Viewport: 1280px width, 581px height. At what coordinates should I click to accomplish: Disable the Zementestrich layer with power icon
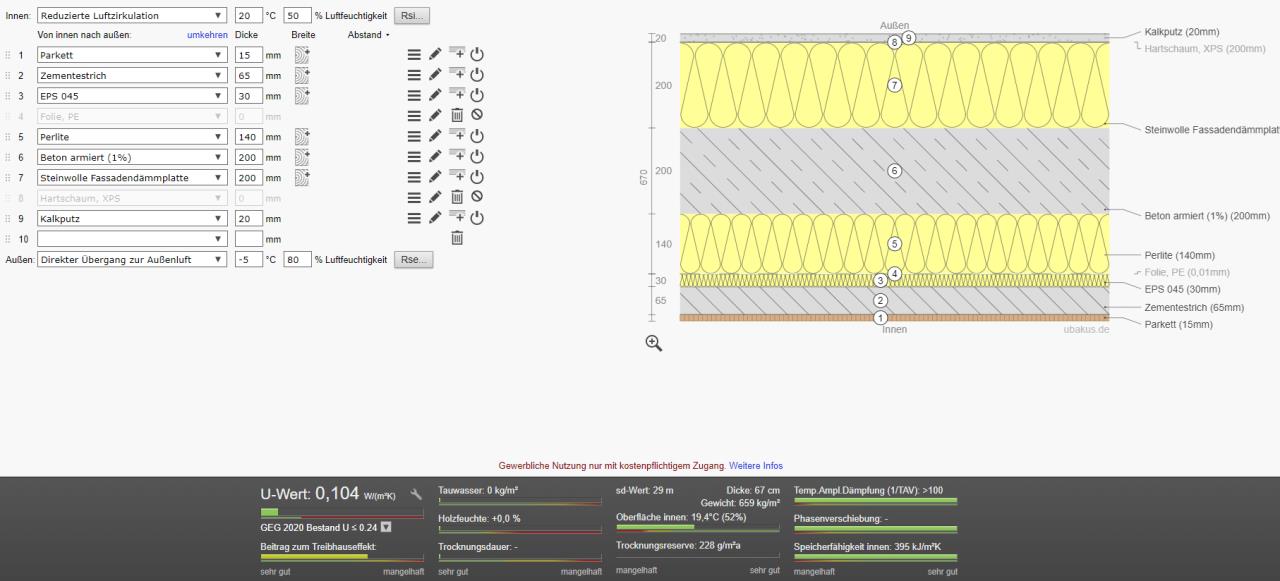[x=477, y=75]
